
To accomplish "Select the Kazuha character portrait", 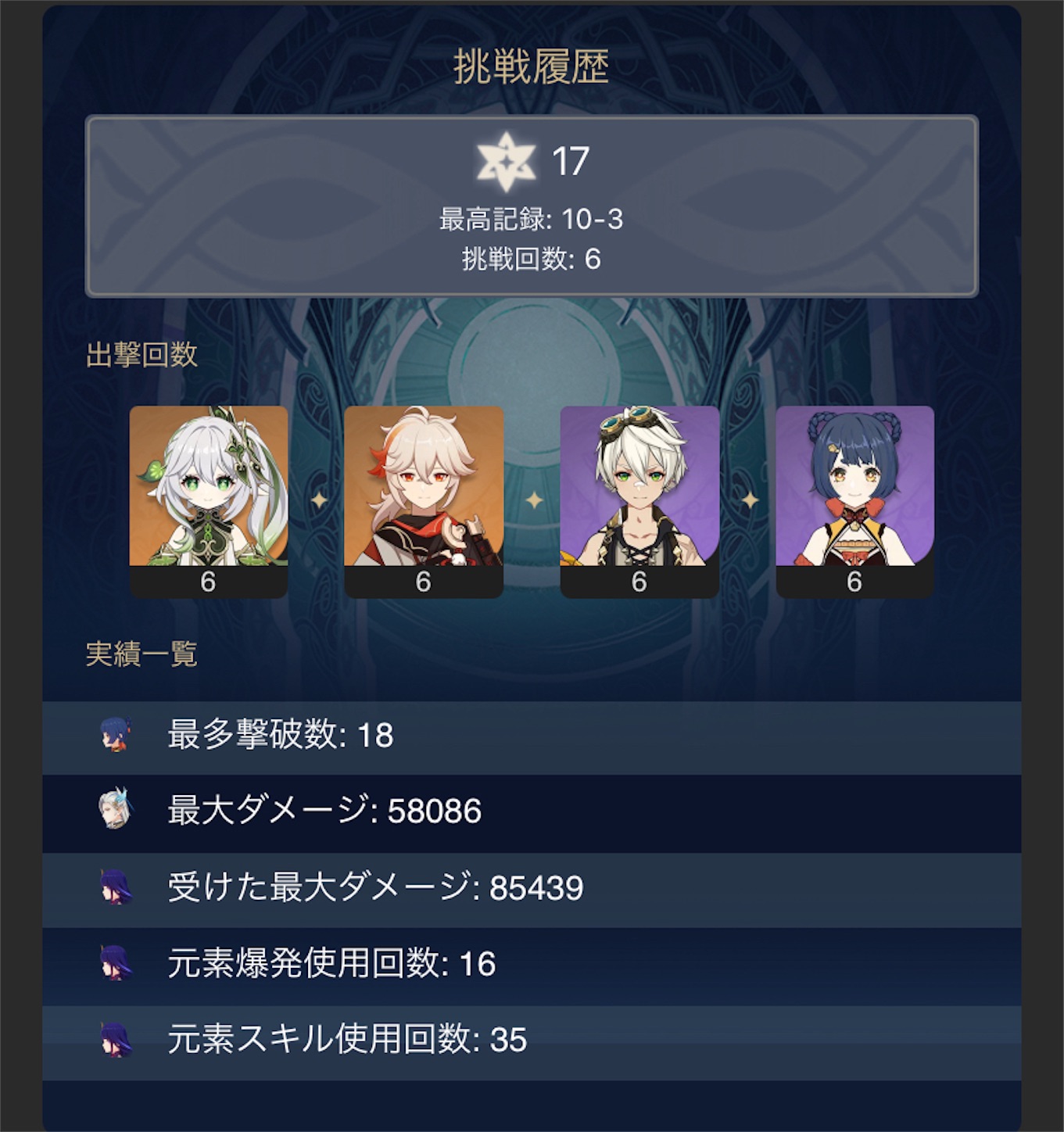I will point(424,502).
